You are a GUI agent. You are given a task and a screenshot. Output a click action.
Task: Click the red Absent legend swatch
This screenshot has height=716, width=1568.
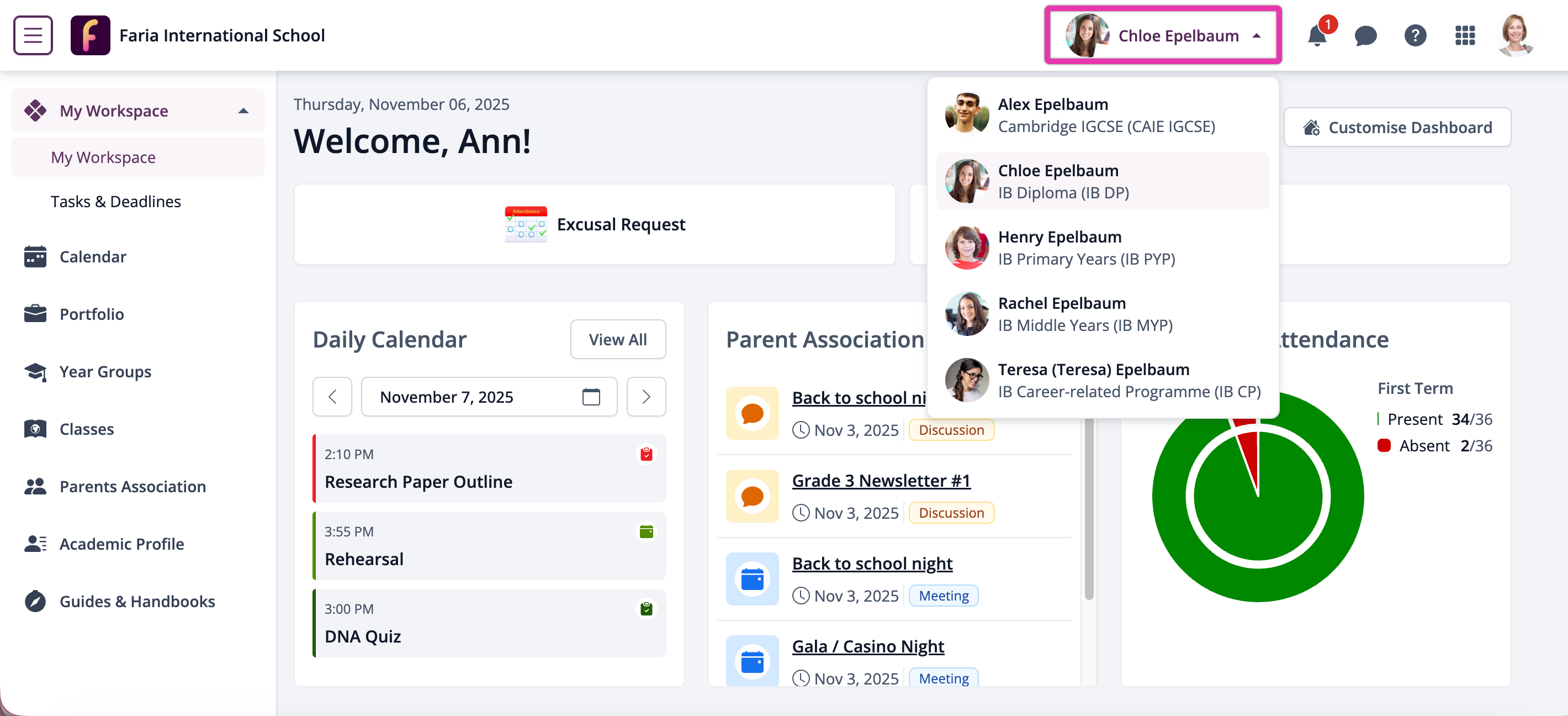[1384, 446]
